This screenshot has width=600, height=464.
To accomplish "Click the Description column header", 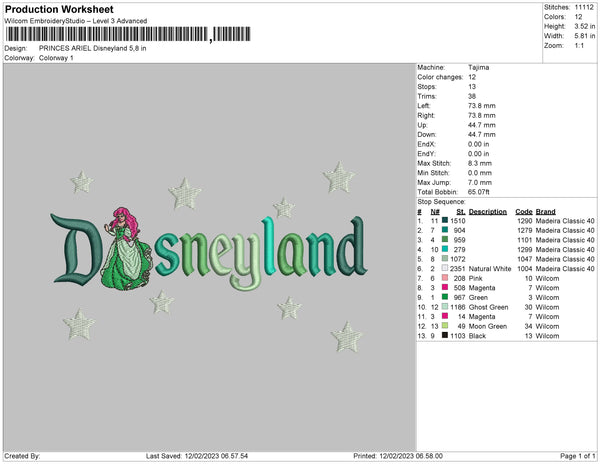I will (488, 212).
